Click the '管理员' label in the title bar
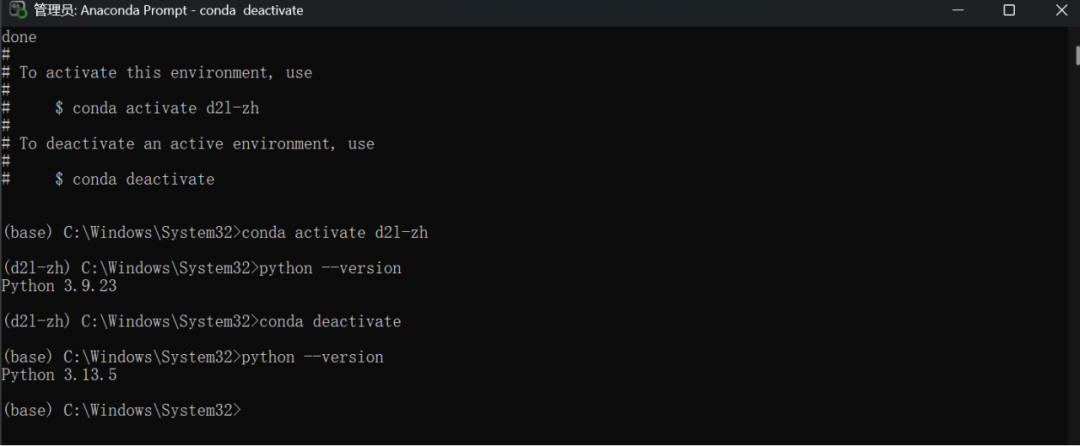 (54, 11)
